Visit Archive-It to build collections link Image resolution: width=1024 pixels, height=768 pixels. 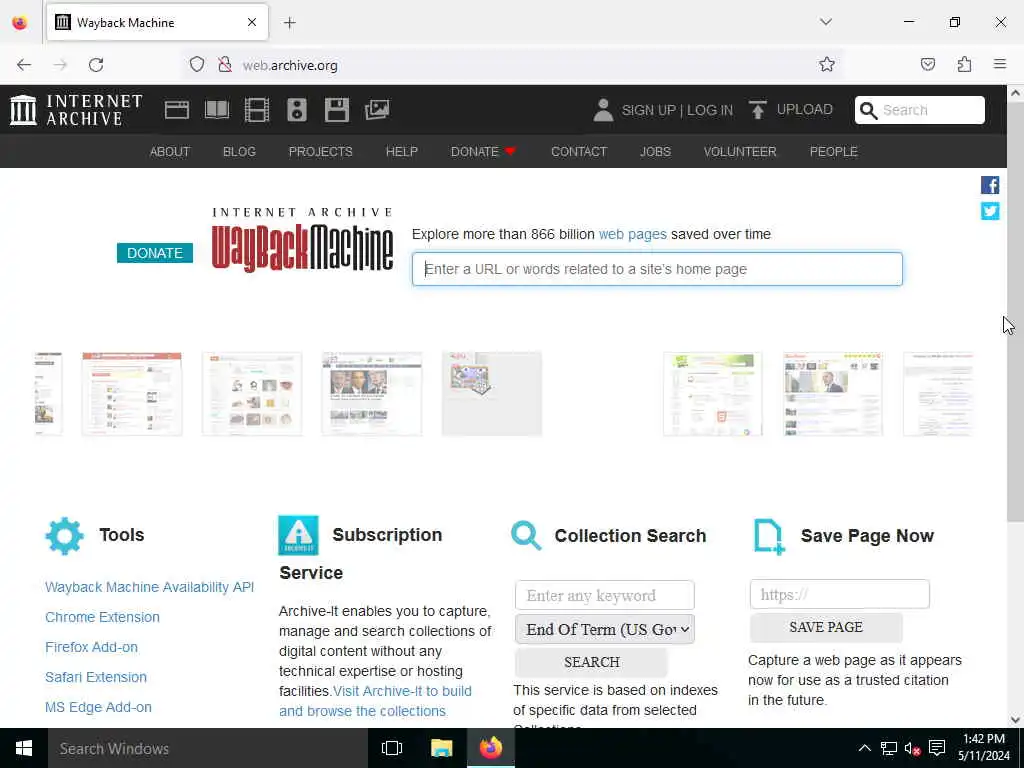[376, 701]
